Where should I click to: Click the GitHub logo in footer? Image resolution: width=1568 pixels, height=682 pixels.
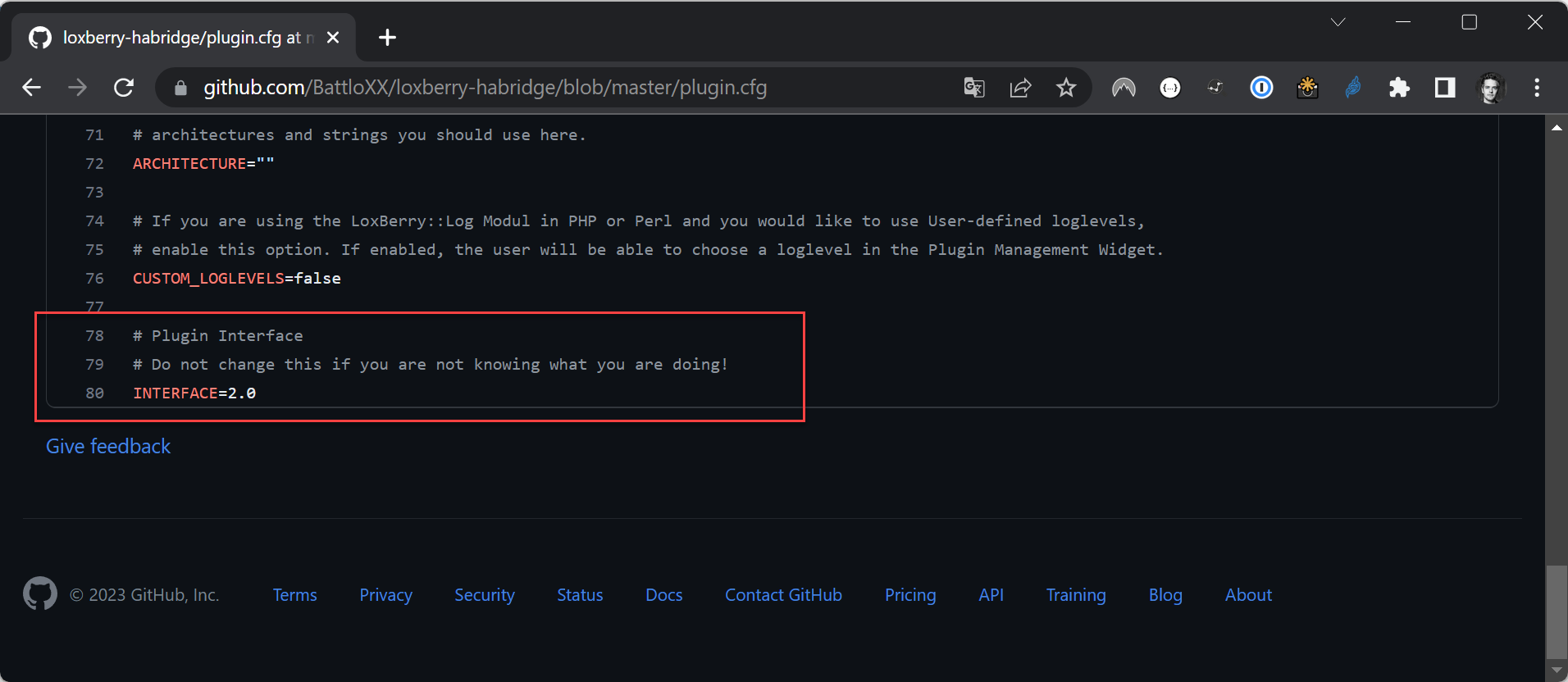click(x=40, y=593)
